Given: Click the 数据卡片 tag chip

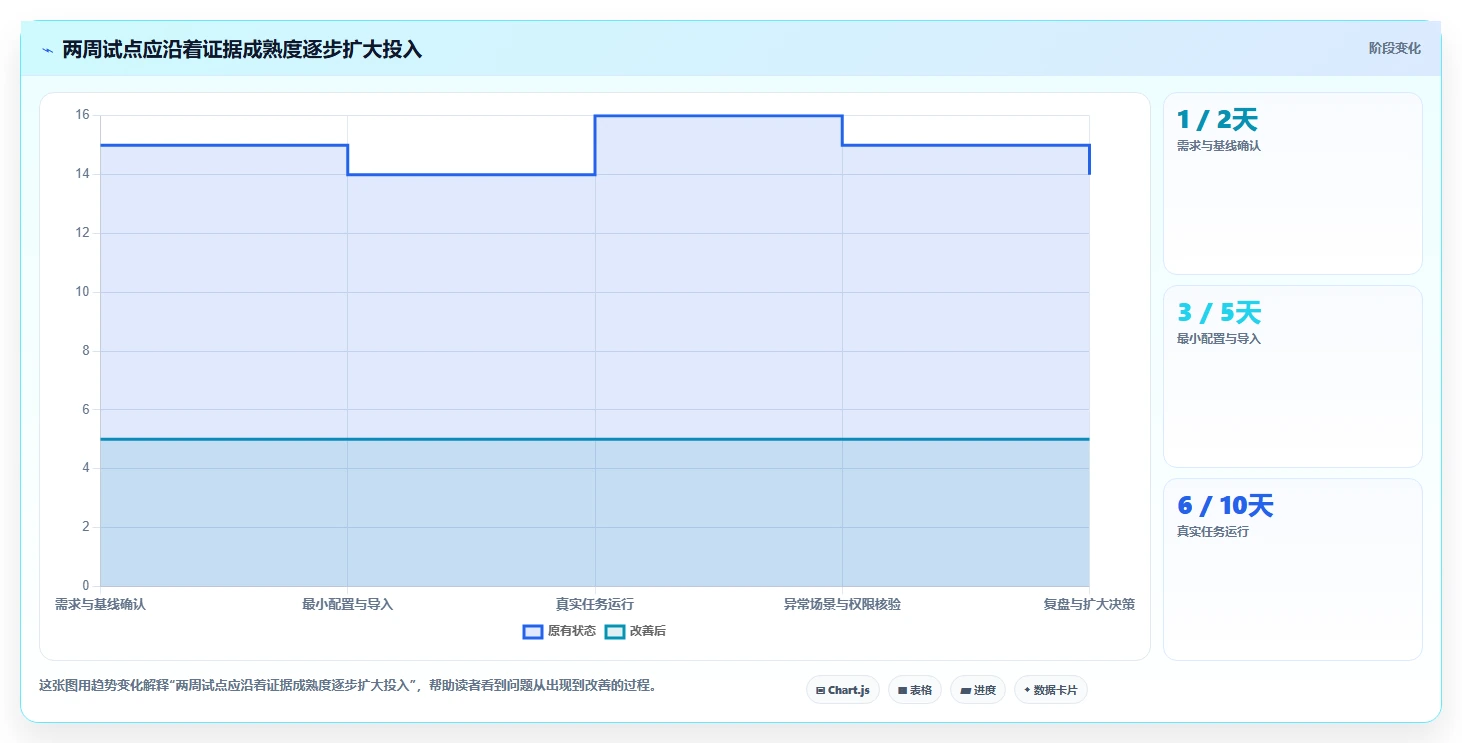Looking at the screenshot, I should coord(1051,690).
